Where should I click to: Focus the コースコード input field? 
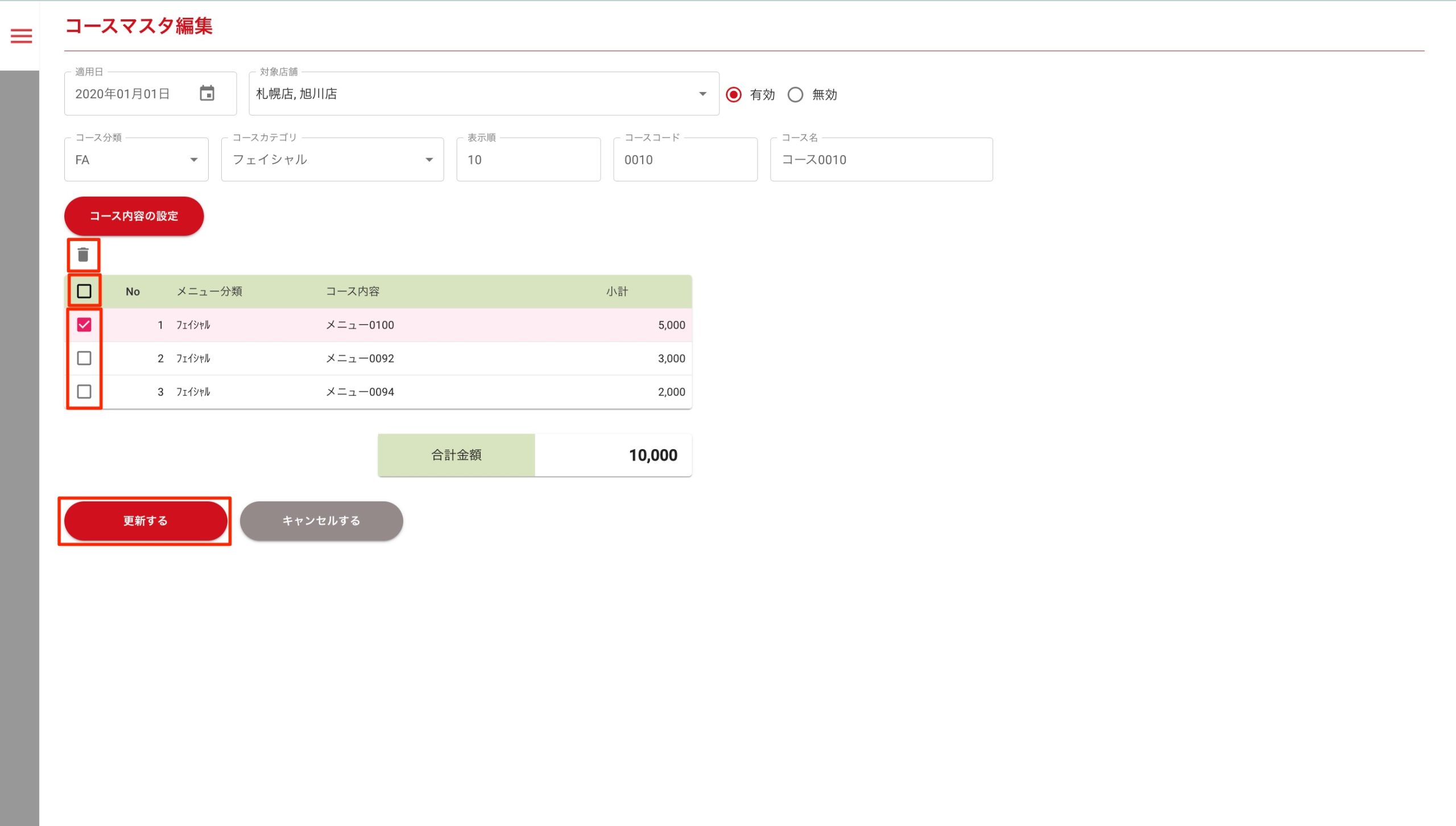[x=685, y=160]
